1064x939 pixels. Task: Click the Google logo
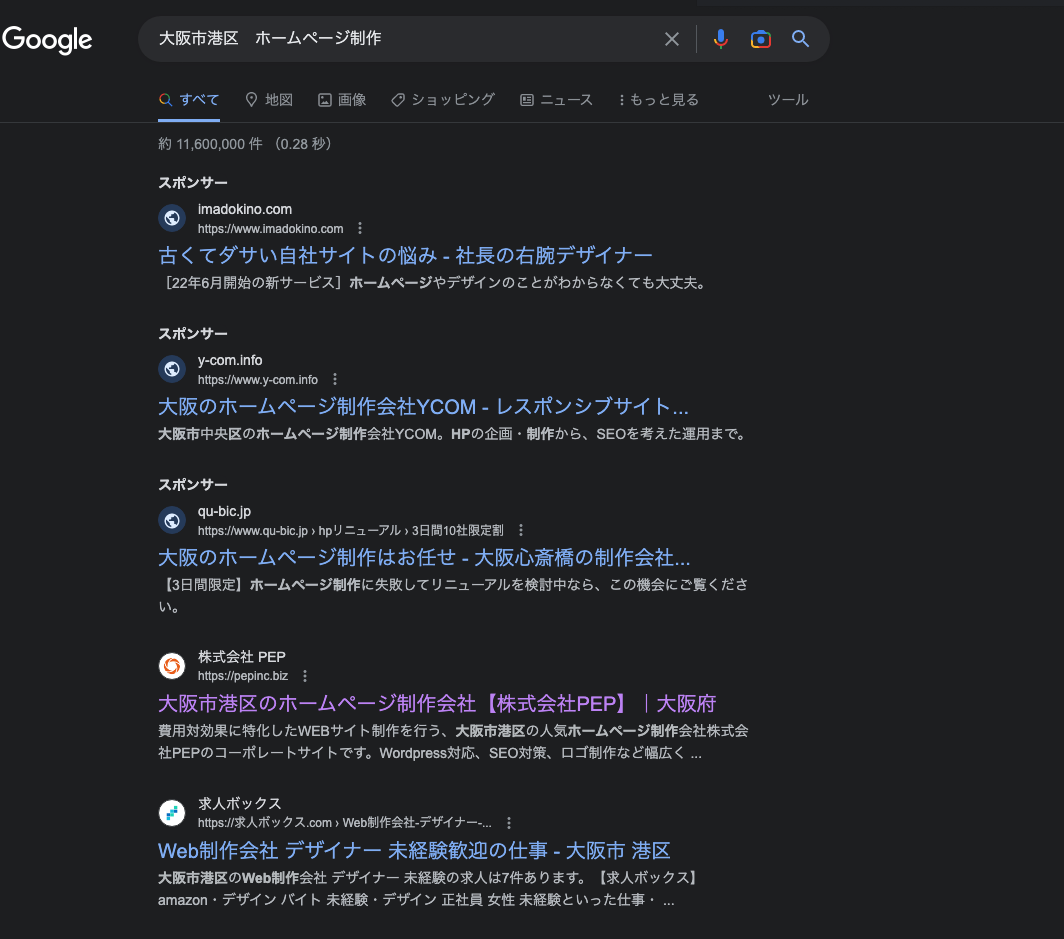pos(47,39)
